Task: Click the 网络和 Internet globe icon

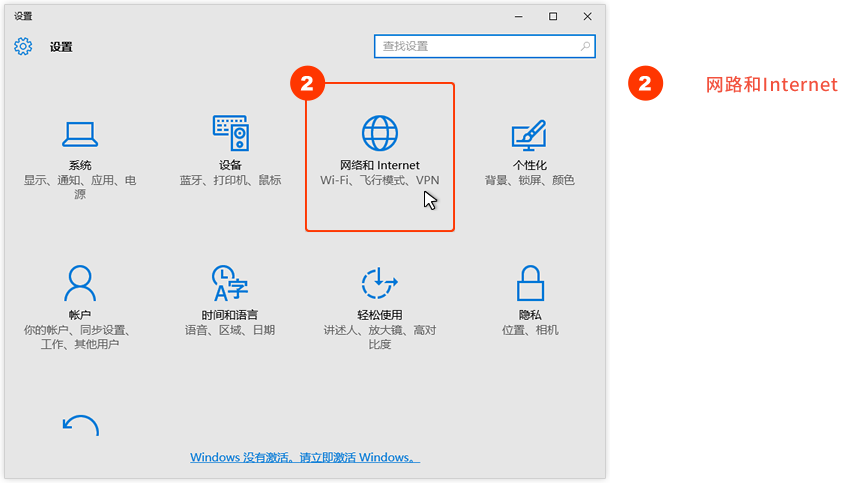Action: pyautogui.click(x=380, y=134)
